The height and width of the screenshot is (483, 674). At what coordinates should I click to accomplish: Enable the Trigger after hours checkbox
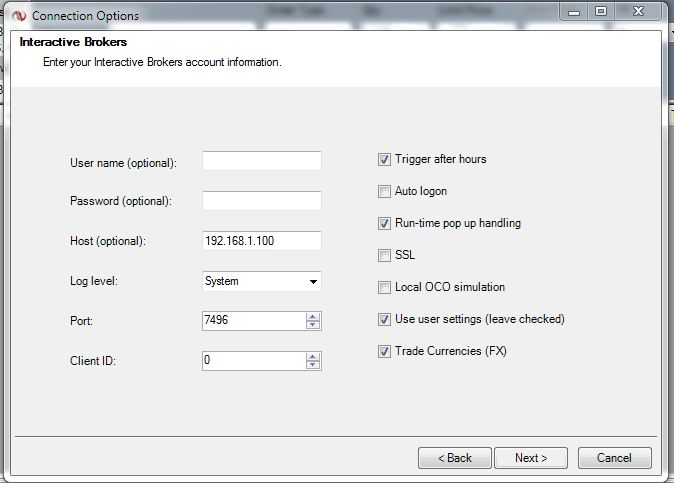384,159
